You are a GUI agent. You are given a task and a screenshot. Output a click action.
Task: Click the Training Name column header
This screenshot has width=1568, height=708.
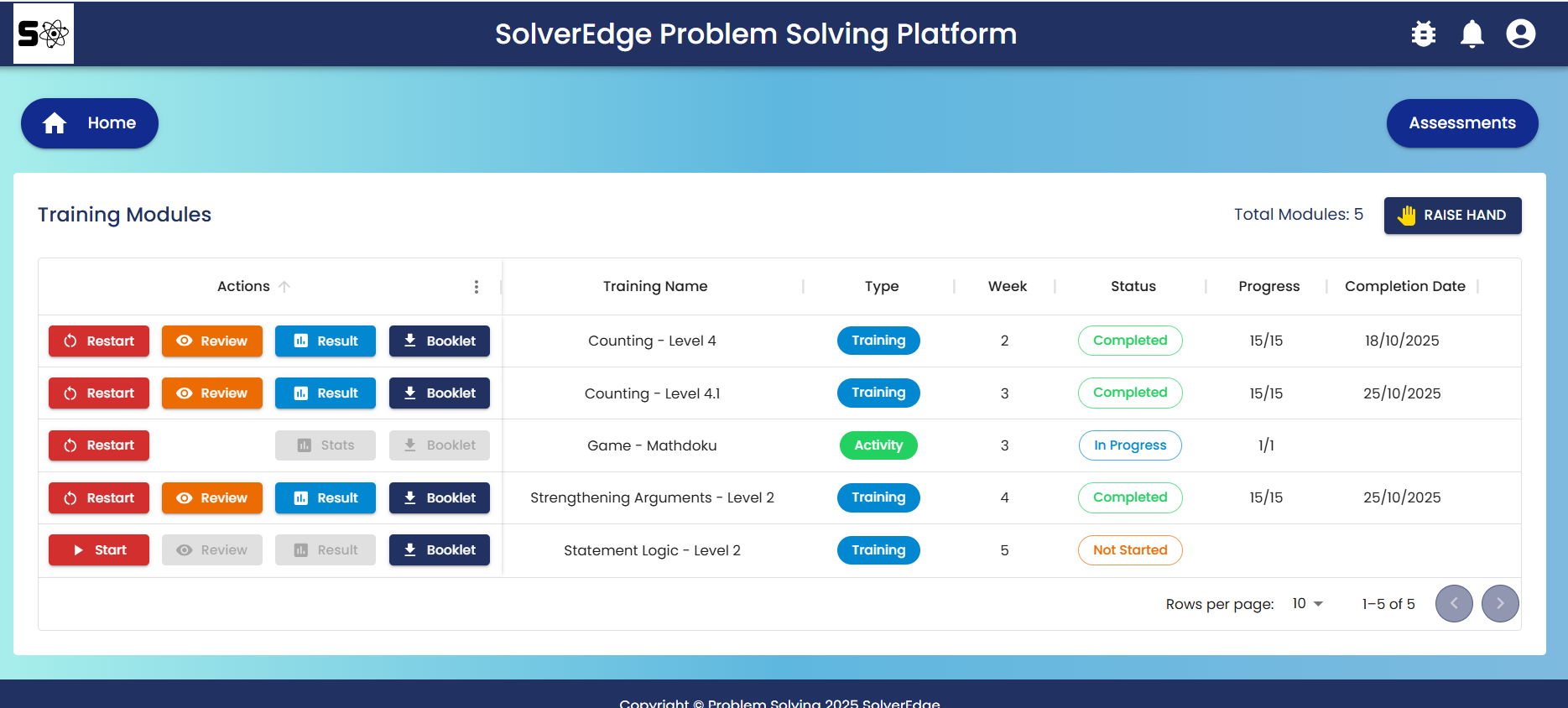(654, 287)
